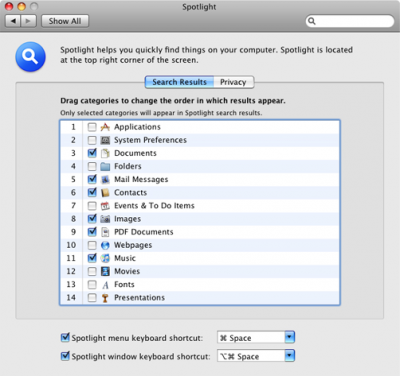The width and height of the screenshot is (400, 376).
Task: Click the Music iTunes icon
Action: (105, 258)
